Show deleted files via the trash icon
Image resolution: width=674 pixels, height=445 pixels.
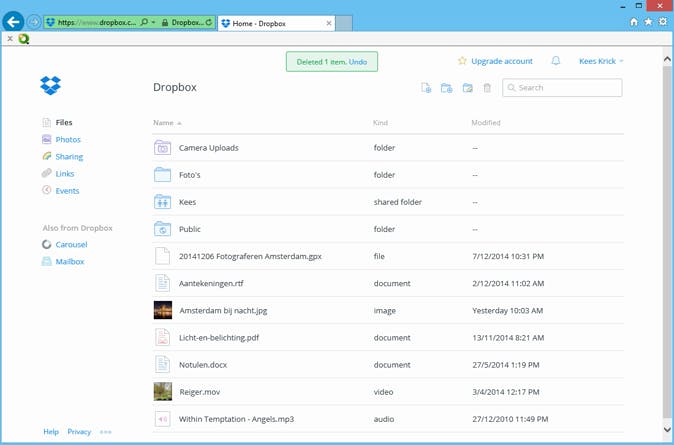(x=487, y=88)
